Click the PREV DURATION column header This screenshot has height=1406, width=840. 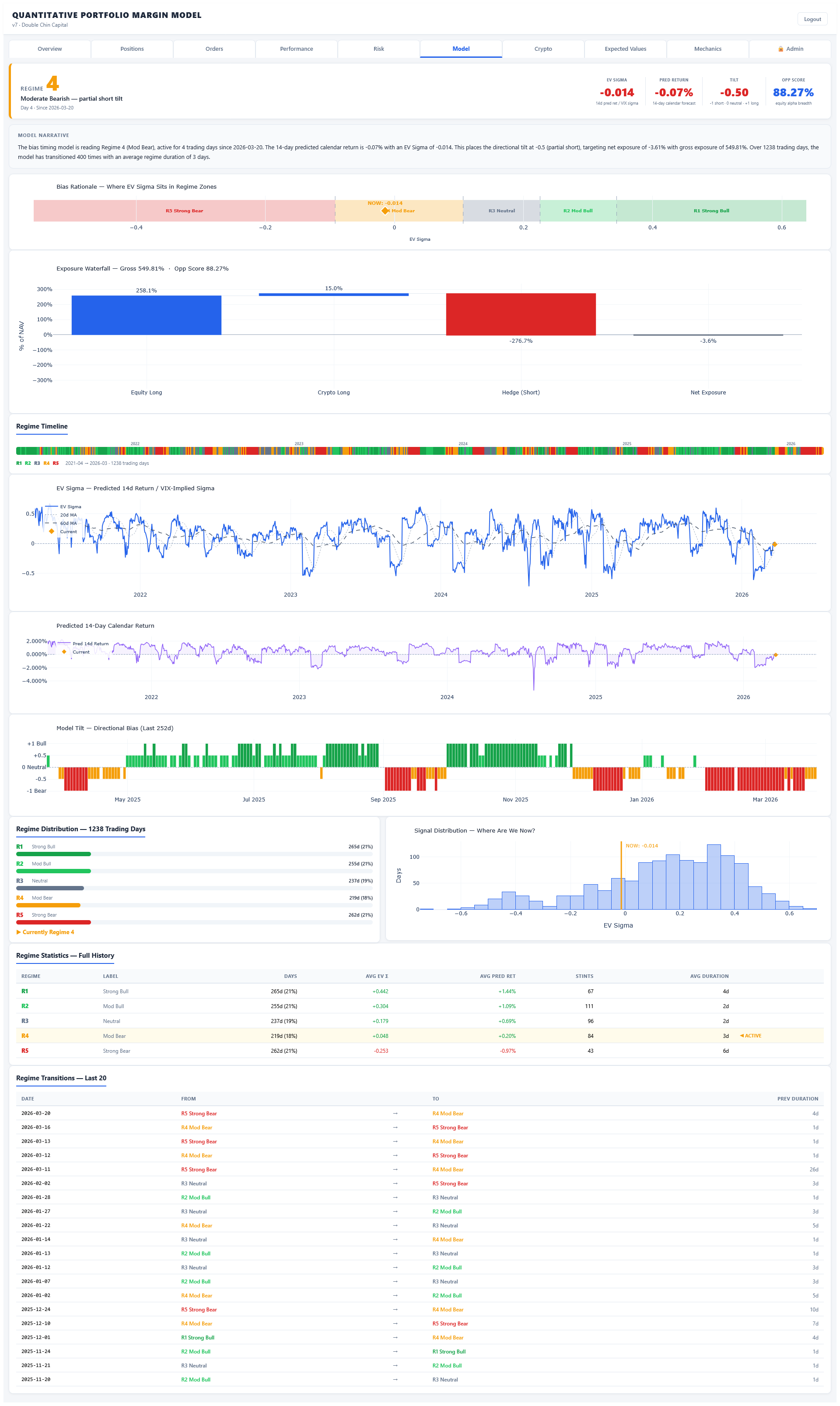coord(798,1099)
